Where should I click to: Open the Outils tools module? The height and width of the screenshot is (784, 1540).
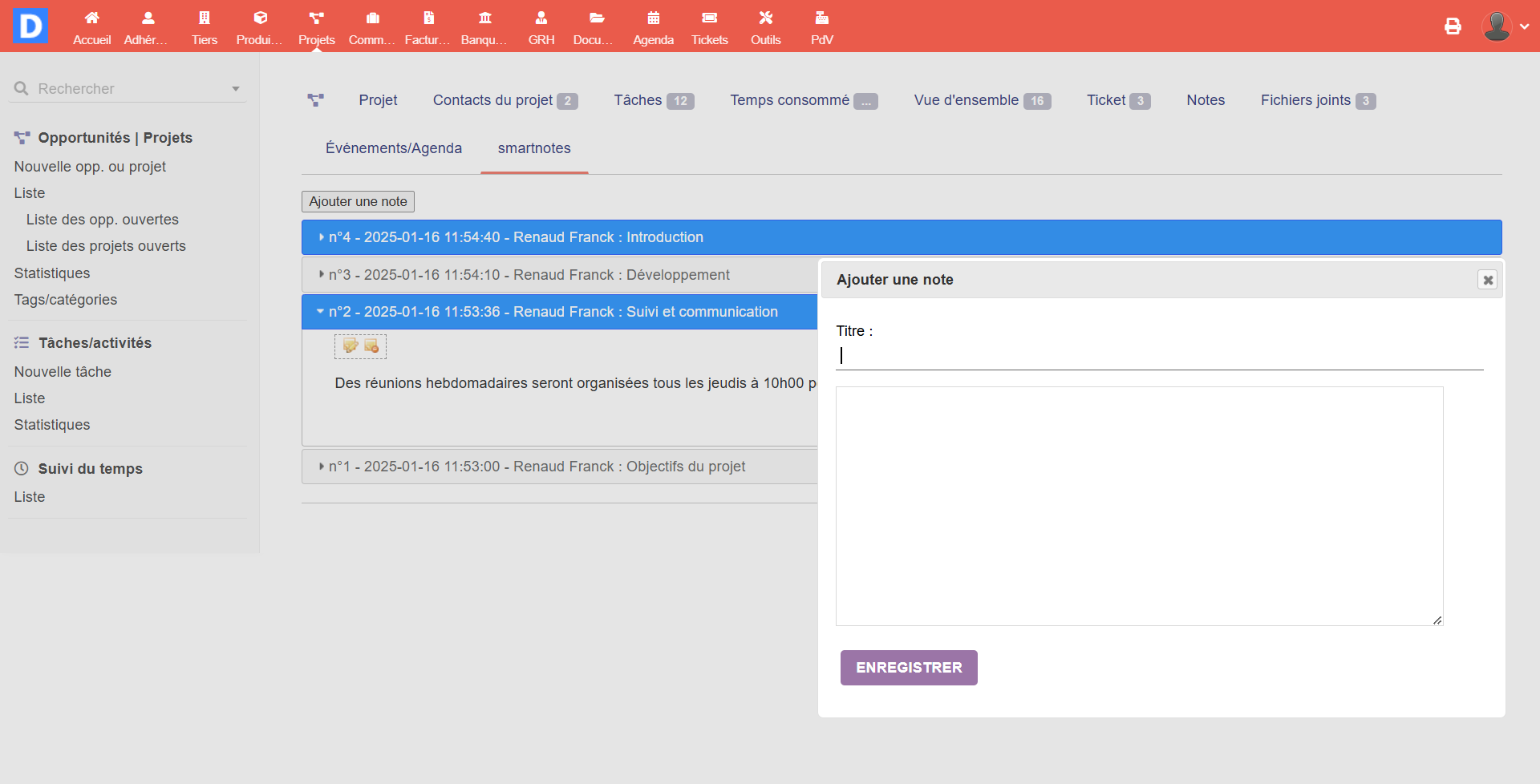(x=765, y=27)
